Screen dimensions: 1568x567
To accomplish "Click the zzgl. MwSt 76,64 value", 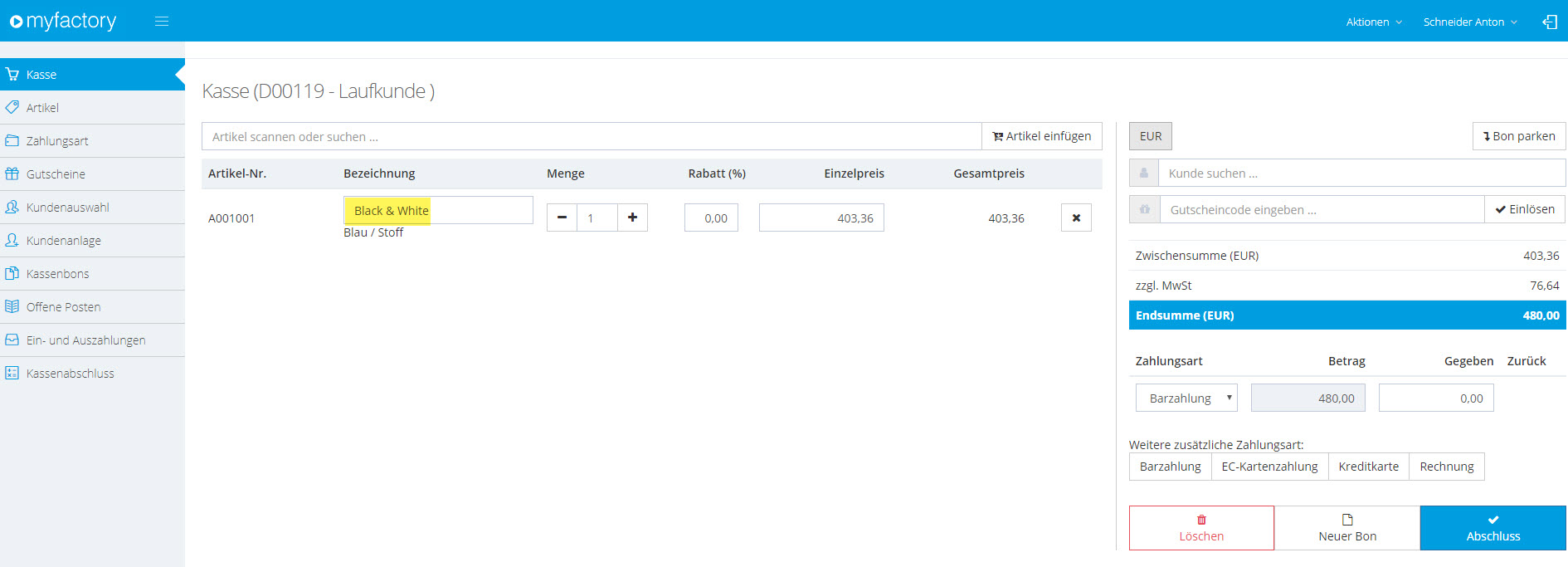I will tap(1544, 286).
